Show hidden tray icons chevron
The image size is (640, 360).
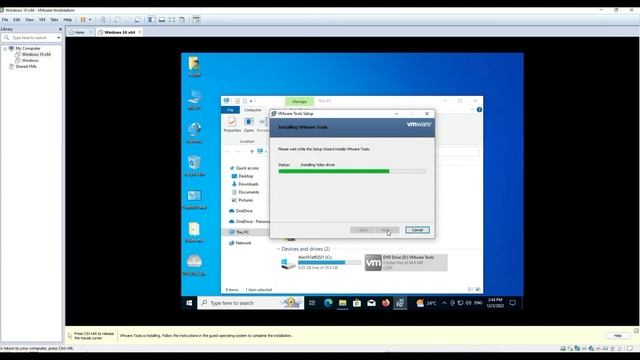(x=444, y=303)
